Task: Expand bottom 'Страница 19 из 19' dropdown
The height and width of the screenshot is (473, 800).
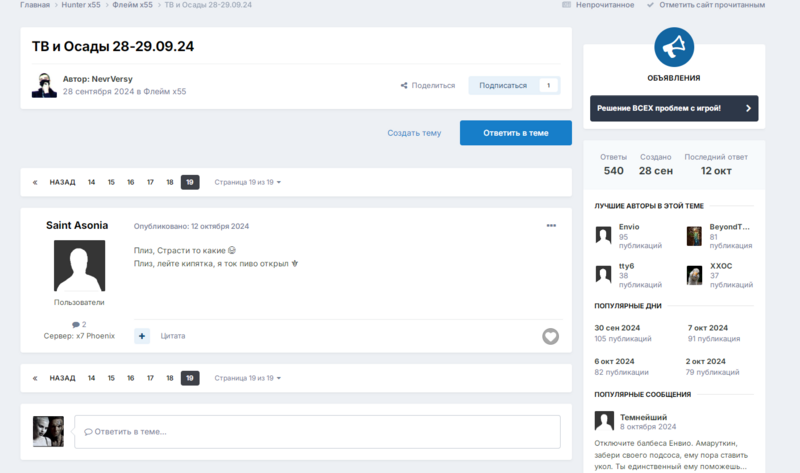Action: point(248,378)
